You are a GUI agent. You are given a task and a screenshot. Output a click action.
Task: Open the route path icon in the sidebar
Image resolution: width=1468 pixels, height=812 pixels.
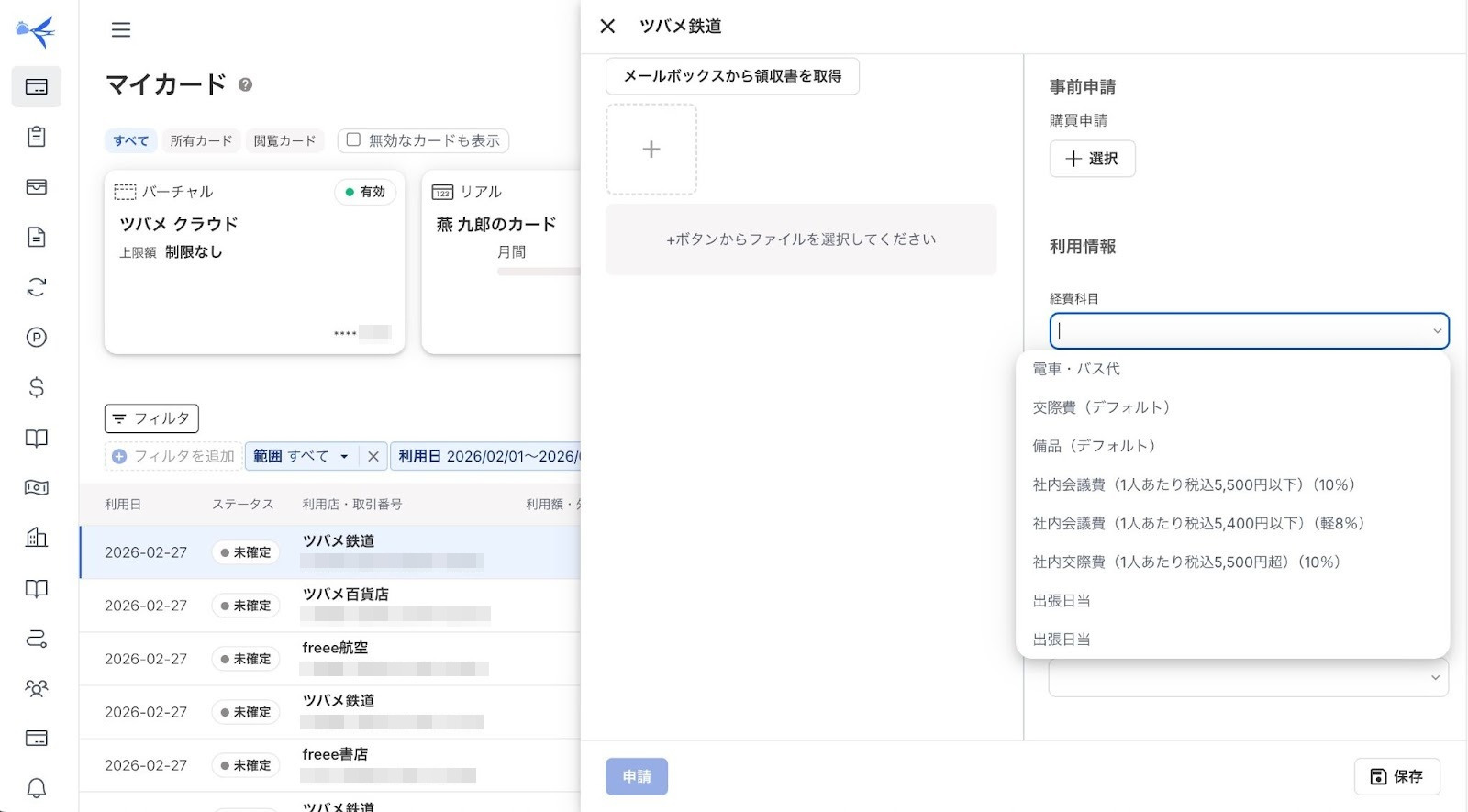pos(37,639)
